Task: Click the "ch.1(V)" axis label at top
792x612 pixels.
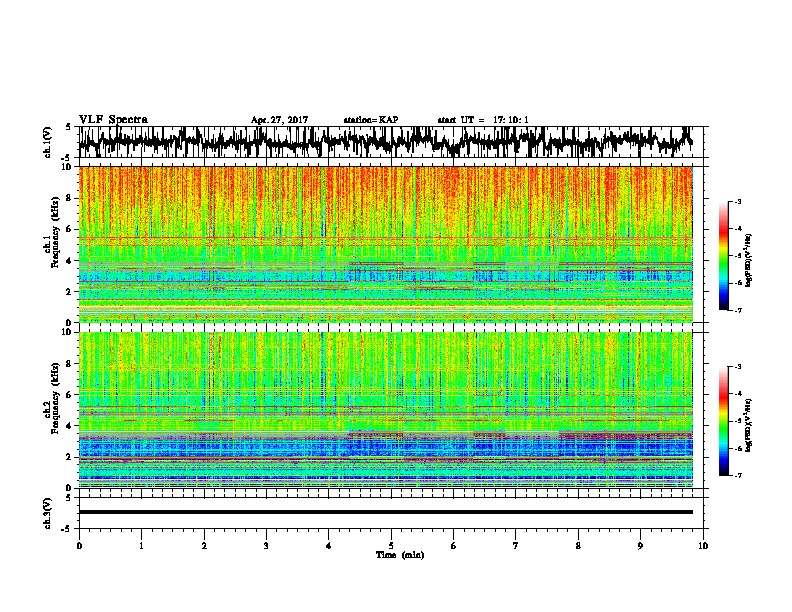Action: pos(48,142)
